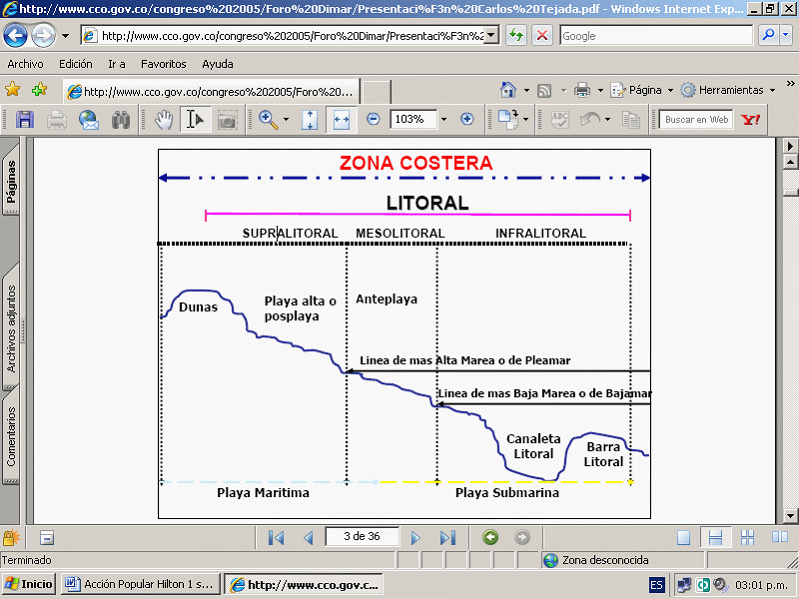The image size is (799, 599).
Task: Switch to Acción Popular Hilton taskbar window
Action: (139, 584)
